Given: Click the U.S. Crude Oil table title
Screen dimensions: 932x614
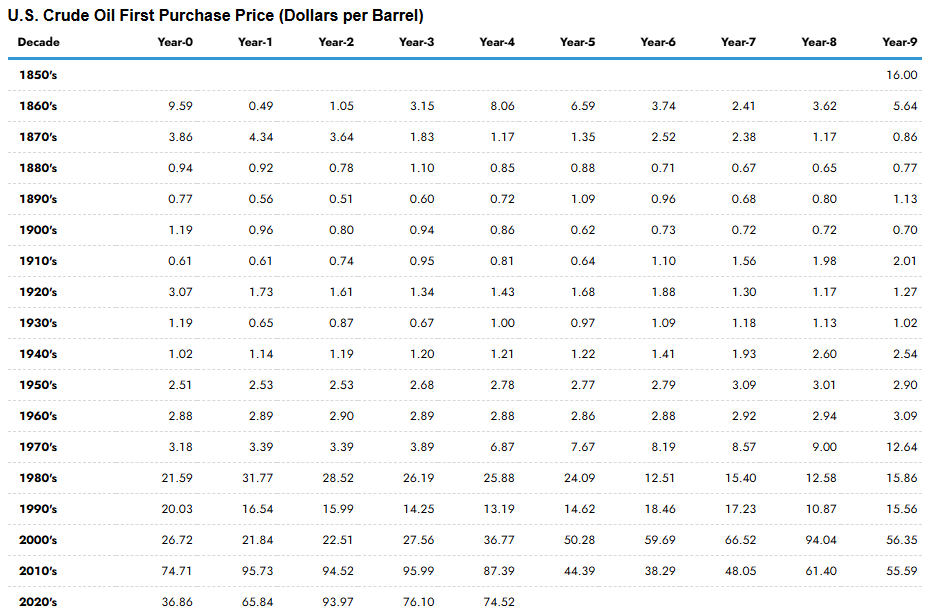Looking at the screenshot, I should point(215,15).
